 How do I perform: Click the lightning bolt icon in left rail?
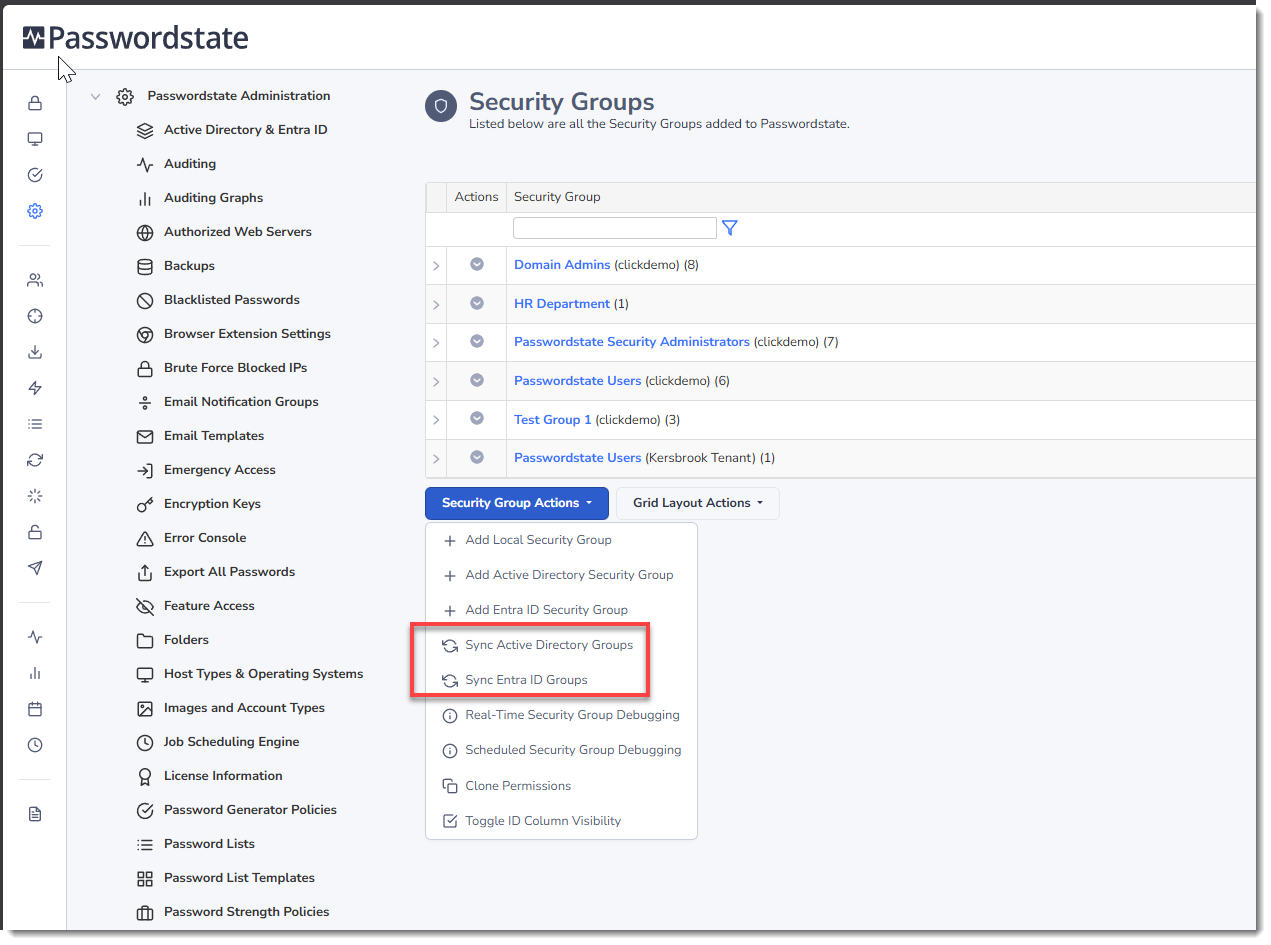tap(35, 388)
